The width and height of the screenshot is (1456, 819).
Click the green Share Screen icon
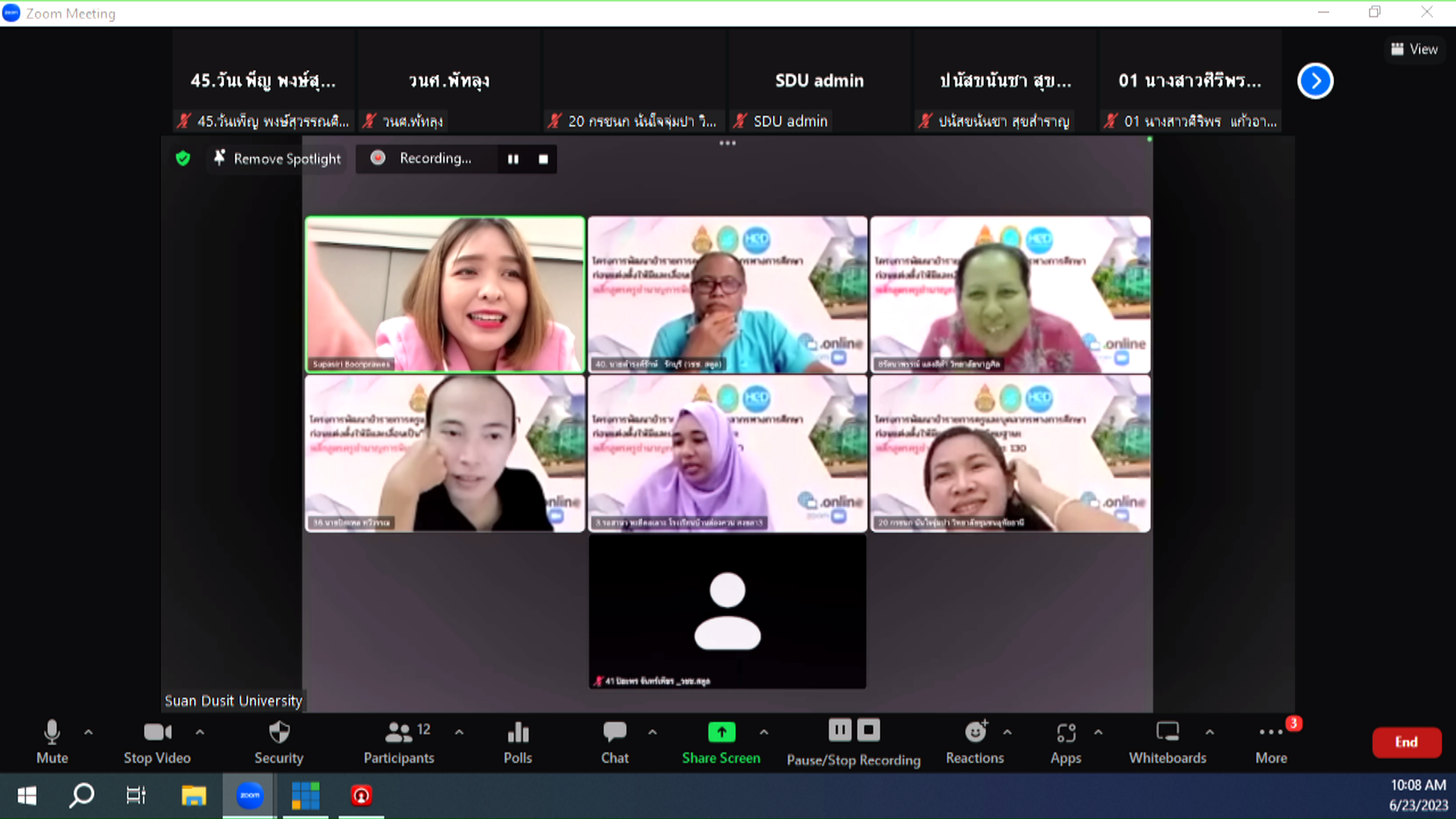pyautogui.click(x=721, y=733)
